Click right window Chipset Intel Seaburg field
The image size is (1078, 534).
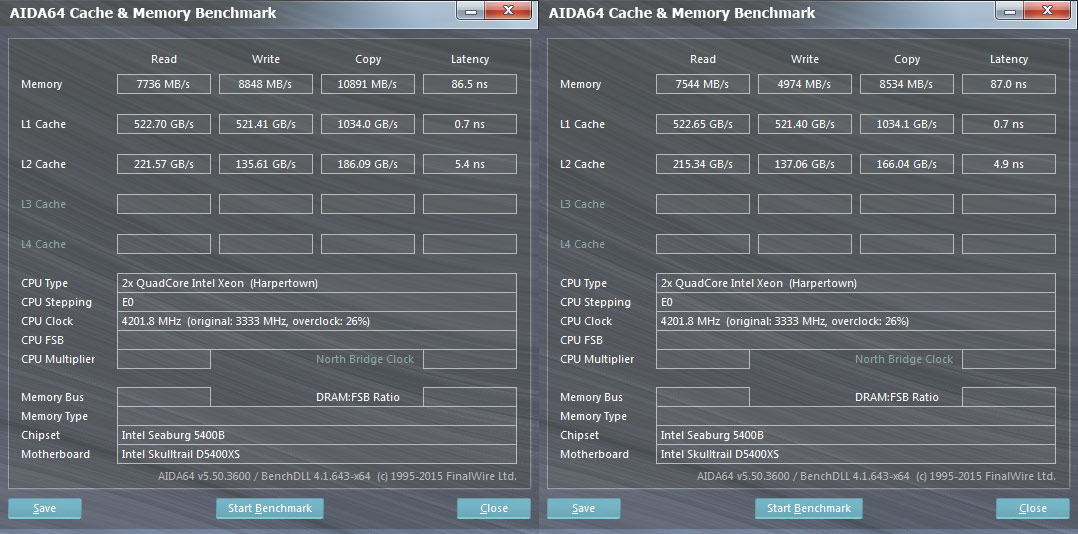pyautogui.click(x=856, y=435)
